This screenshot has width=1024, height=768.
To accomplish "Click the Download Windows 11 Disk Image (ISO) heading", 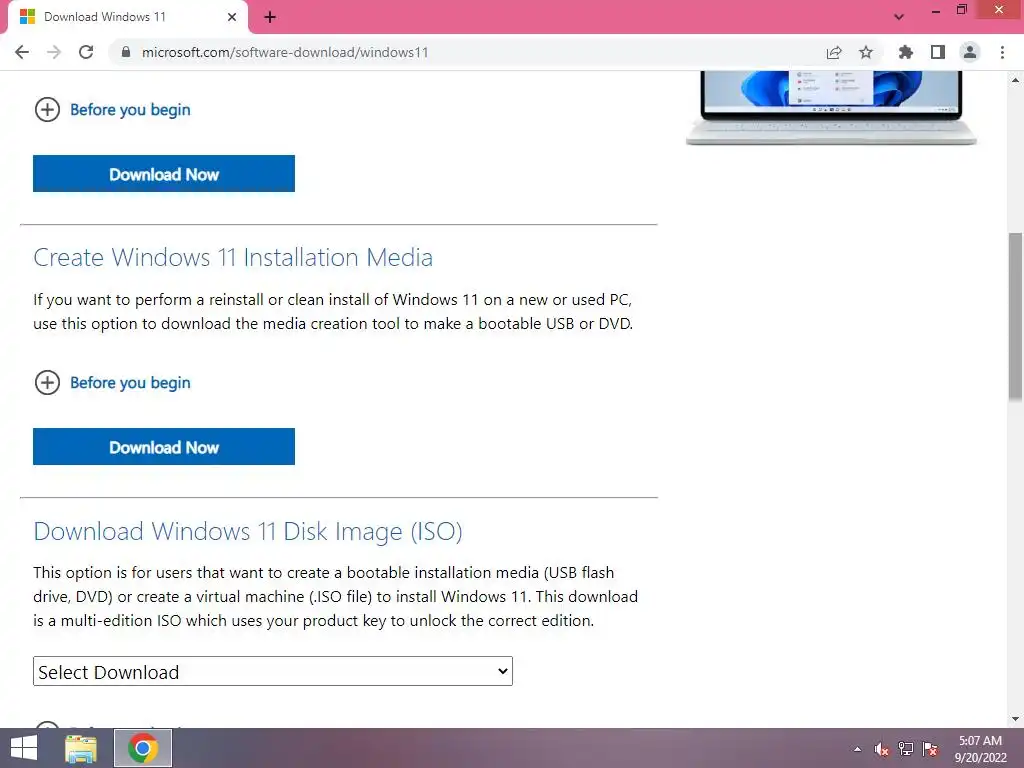I will pyautogui.click(x=248, y=532).
